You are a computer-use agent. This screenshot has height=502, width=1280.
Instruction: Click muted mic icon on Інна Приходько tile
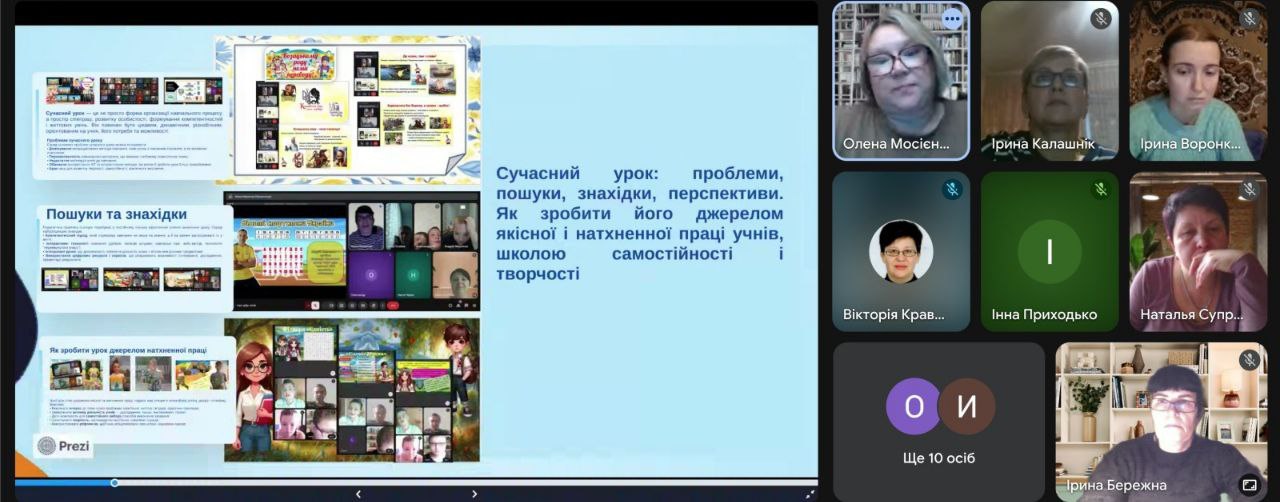[x=1100, y=190]
